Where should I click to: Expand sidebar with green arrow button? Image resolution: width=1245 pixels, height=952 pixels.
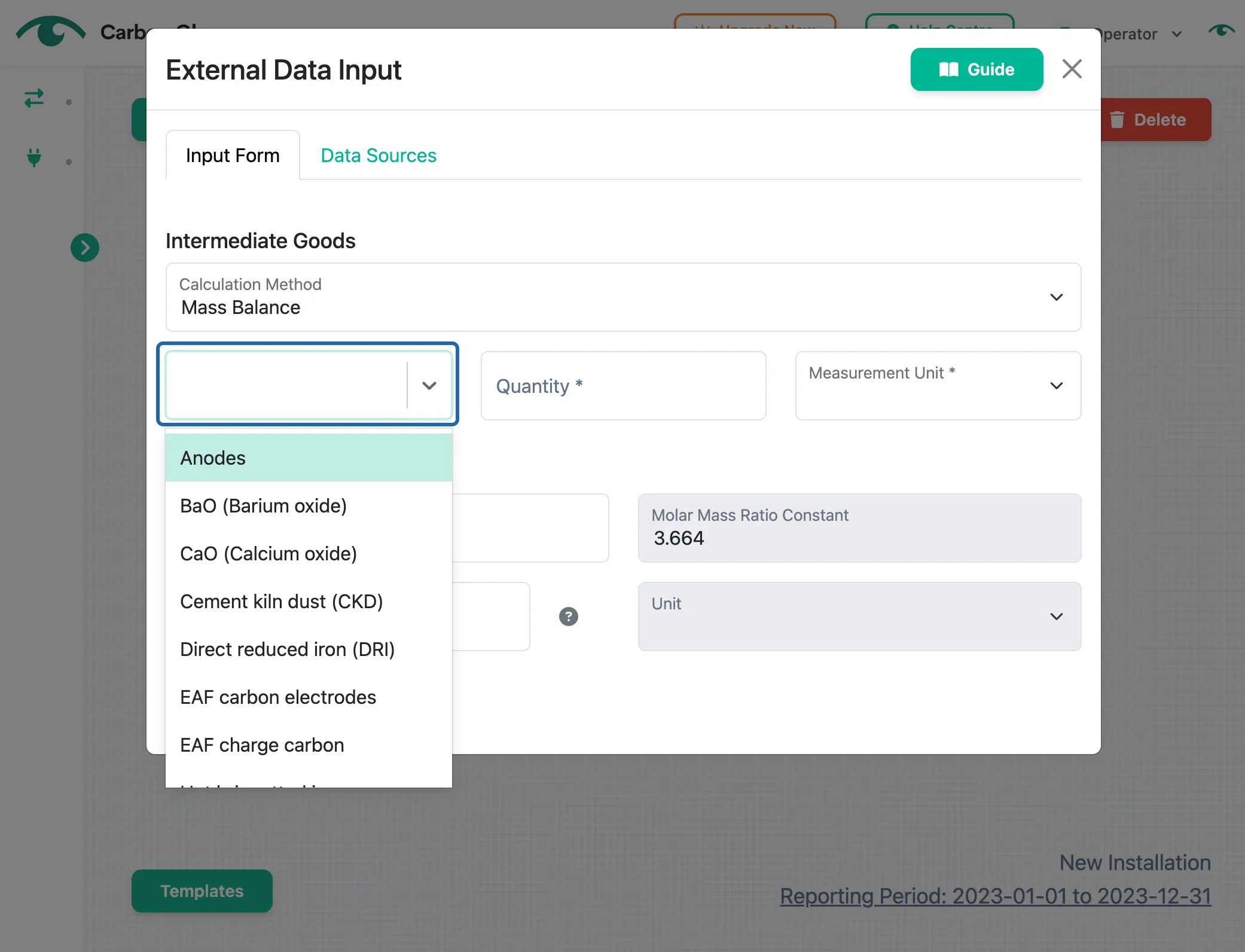click(x=85, y=248)
